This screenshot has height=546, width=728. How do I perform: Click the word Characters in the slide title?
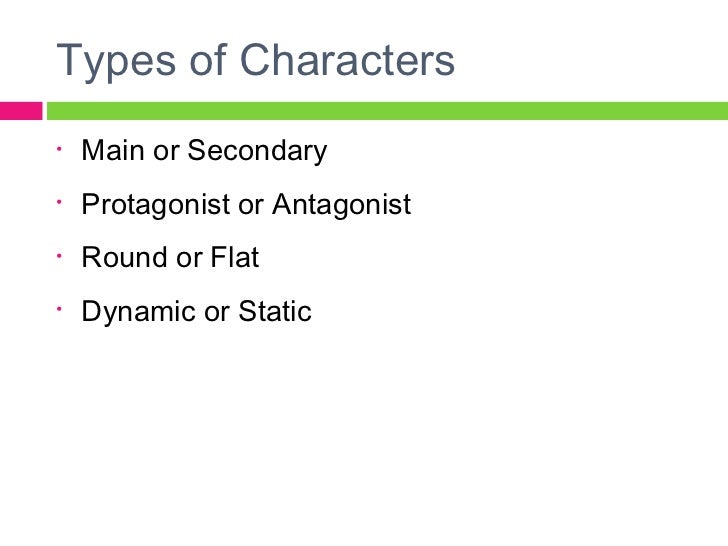347,59
